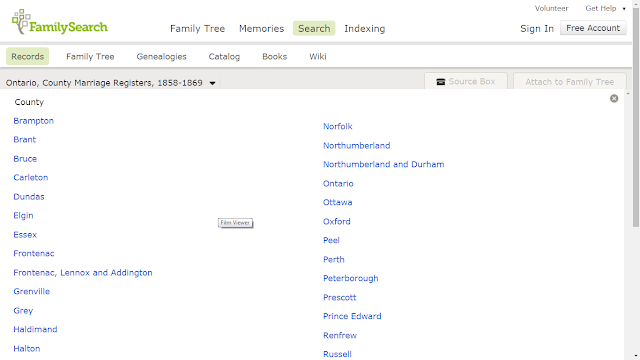Viewport: 640px width, 360px height.
Task: Click the page vertical scrollbar thumb
Action: pyautogui.click(x=636, y=117)
